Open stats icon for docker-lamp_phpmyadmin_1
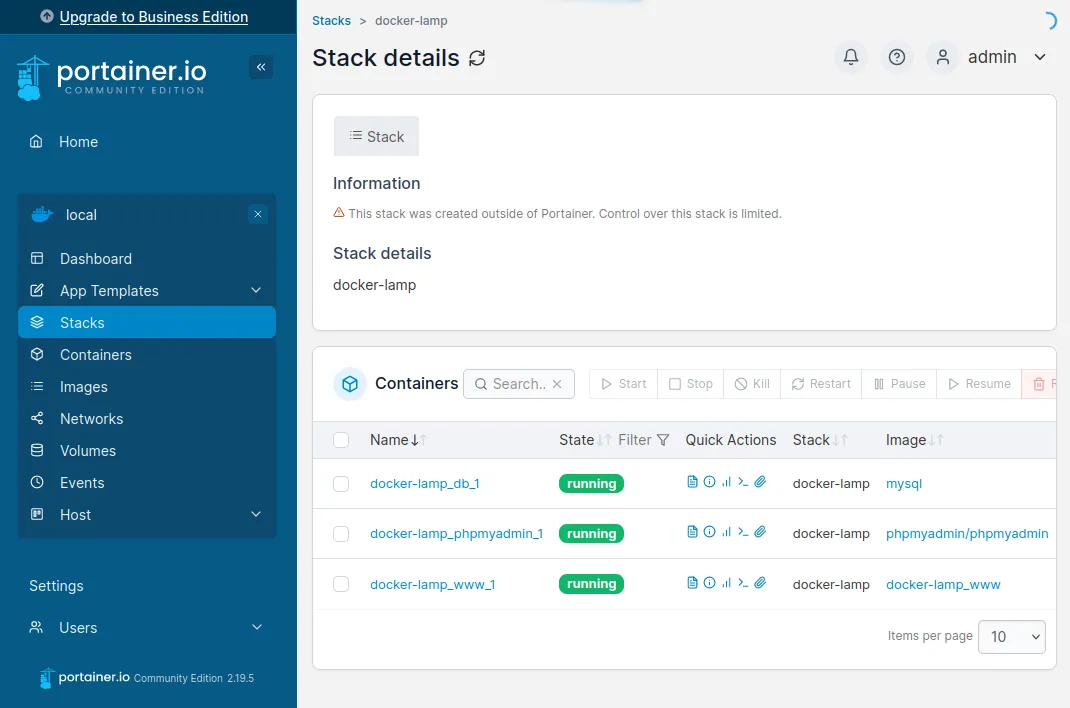This screenshot has height=708, width=1070. coord(726,532)
